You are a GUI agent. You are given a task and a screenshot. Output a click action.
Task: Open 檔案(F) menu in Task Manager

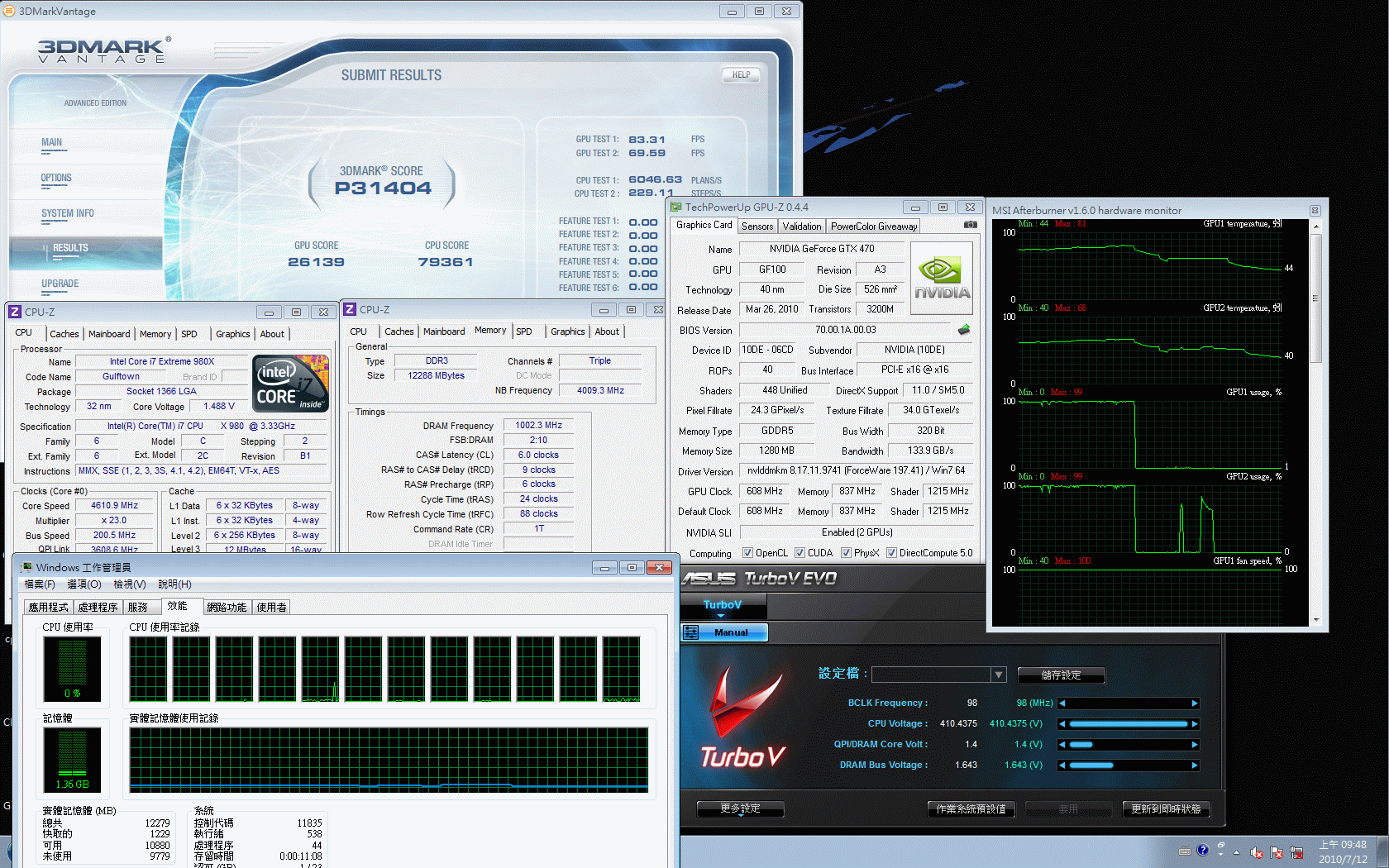(40, 584)
